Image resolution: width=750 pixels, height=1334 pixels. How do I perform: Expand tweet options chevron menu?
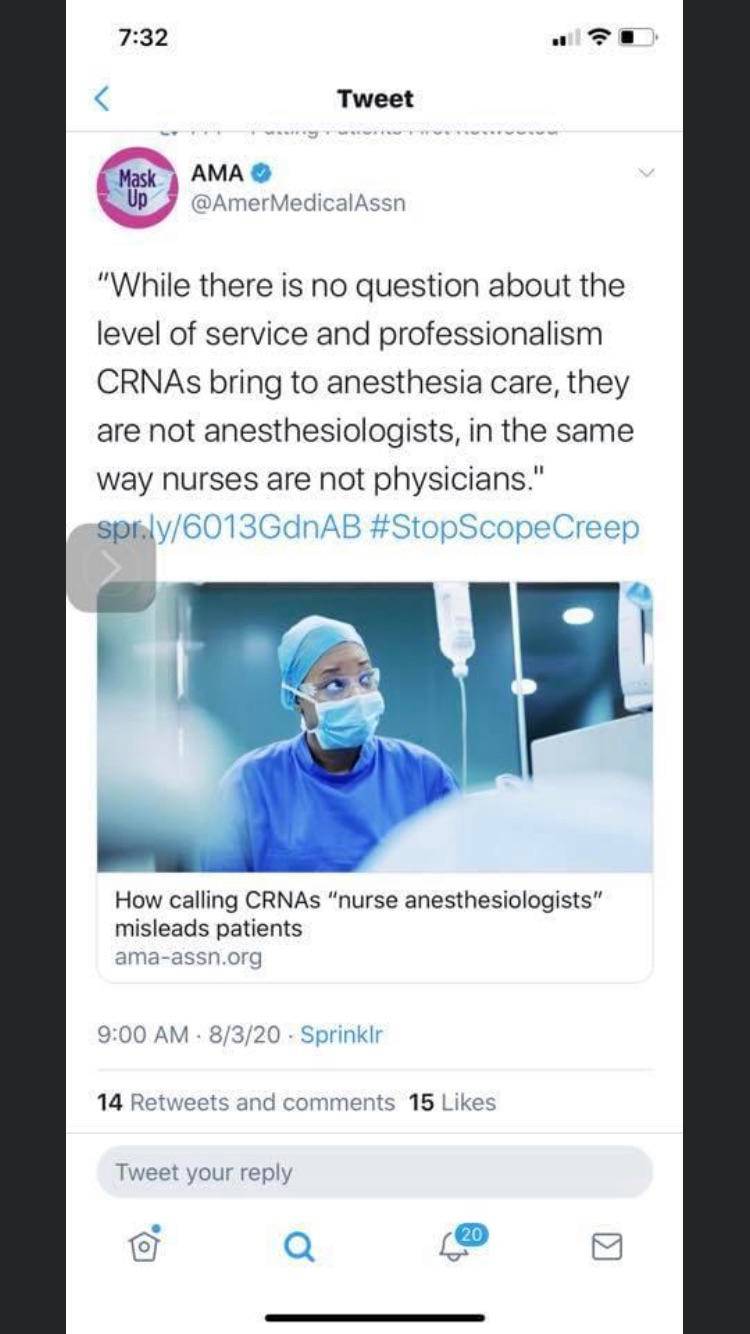pos(646,173)
